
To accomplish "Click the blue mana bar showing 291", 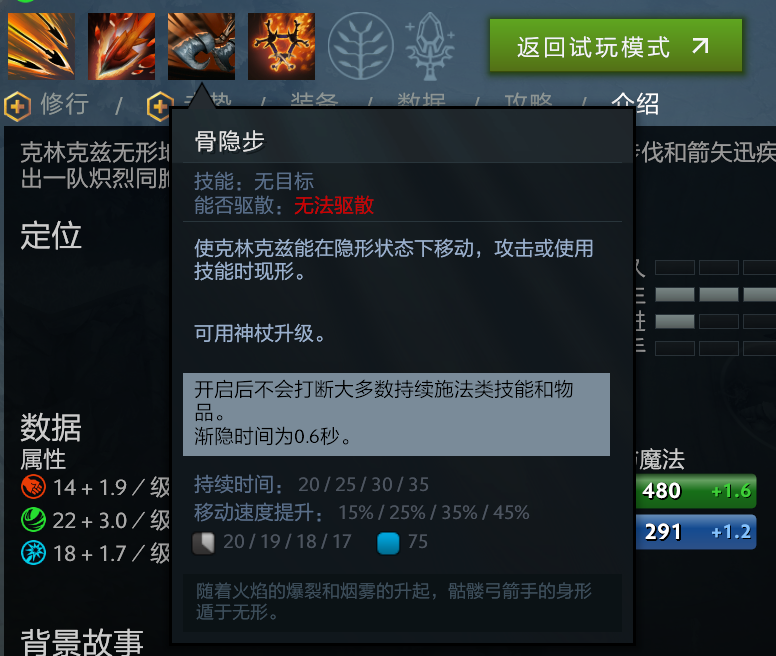I will [696, 532].
